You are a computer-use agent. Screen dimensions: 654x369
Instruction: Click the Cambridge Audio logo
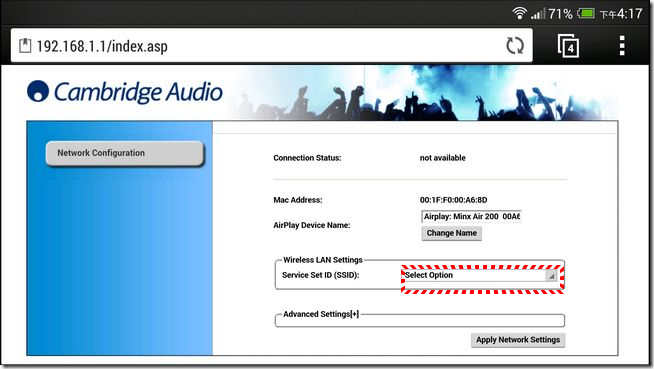(x=125, y=92)
